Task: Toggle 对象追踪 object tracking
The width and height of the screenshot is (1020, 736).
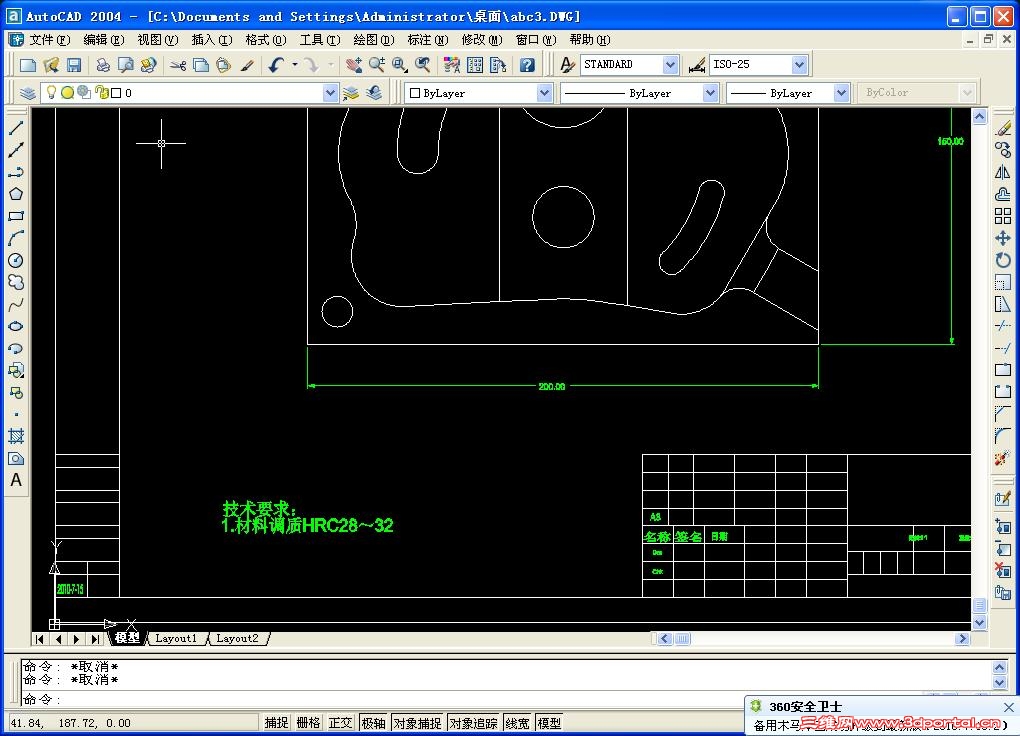Action: pos(474,723)
